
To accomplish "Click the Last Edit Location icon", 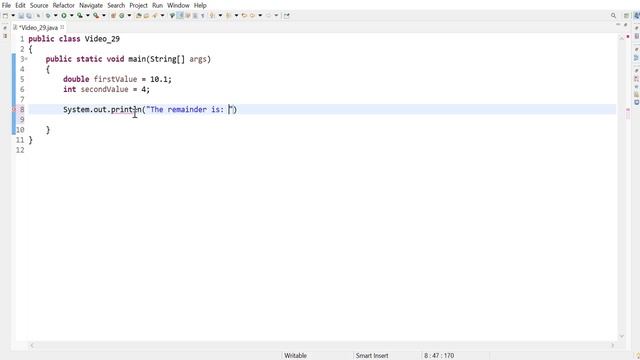I will click(244, 16).
